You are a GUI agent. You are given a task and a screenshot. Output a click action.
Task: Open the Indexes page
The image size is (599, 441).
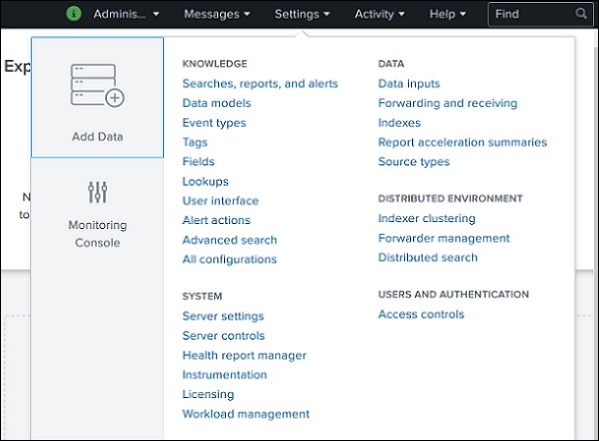(399, 123)
